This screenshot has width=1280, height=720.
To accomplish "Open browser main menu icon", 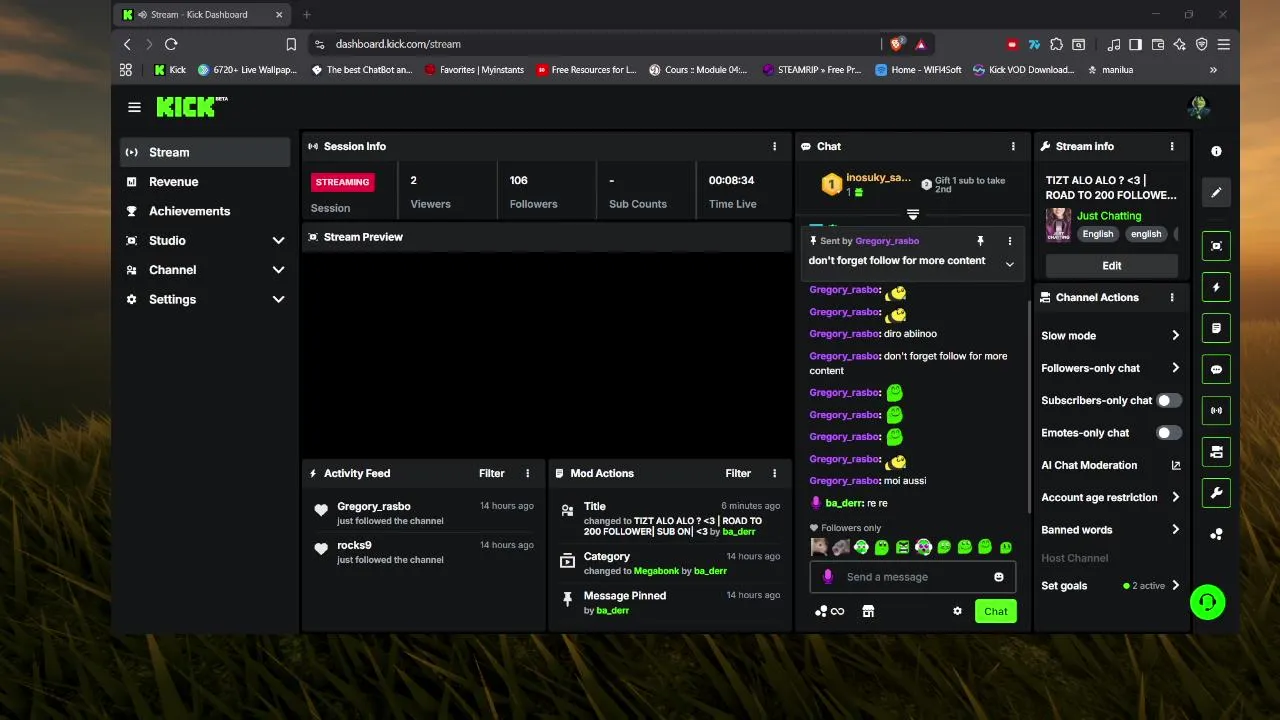I will [x=1224, y=44].
